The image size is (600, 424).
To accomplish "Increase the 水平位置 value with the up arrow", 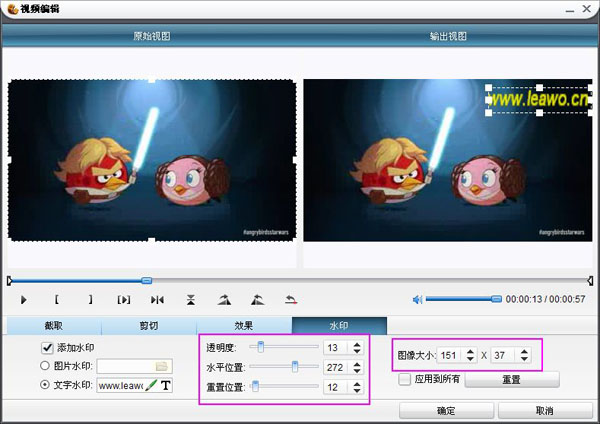I will tap(357, 364).
